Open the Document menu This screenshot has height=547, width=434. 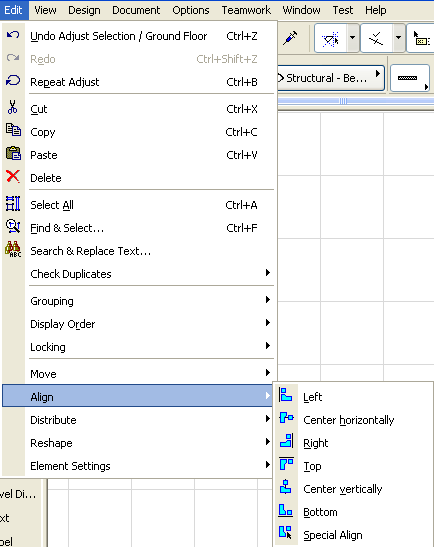(136, 10)
